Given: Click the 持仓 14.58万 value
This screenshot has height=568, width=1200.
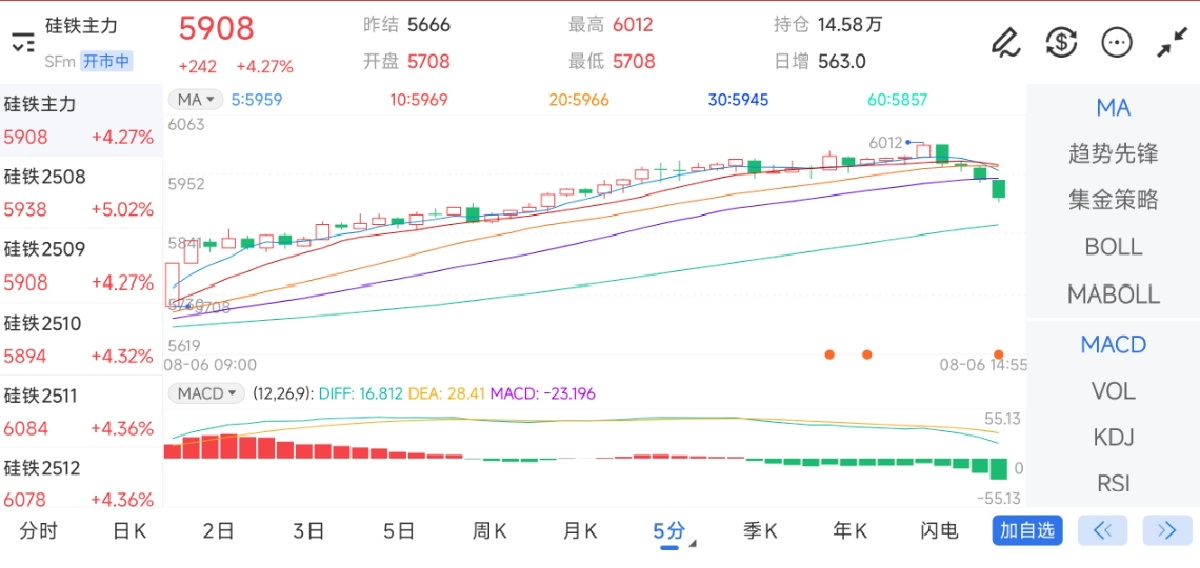Looking at the screenshot, I should [x=850, y=24].
